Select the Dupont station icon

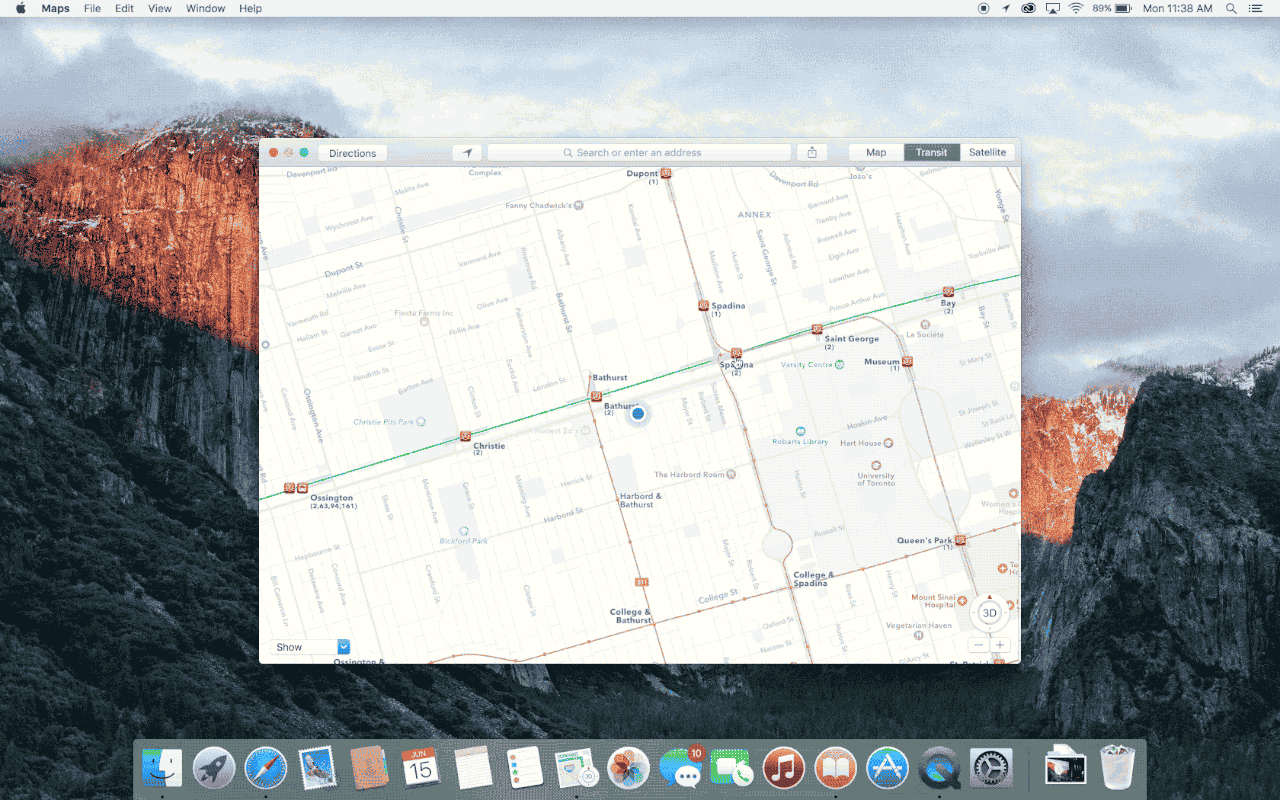[666, 173]
